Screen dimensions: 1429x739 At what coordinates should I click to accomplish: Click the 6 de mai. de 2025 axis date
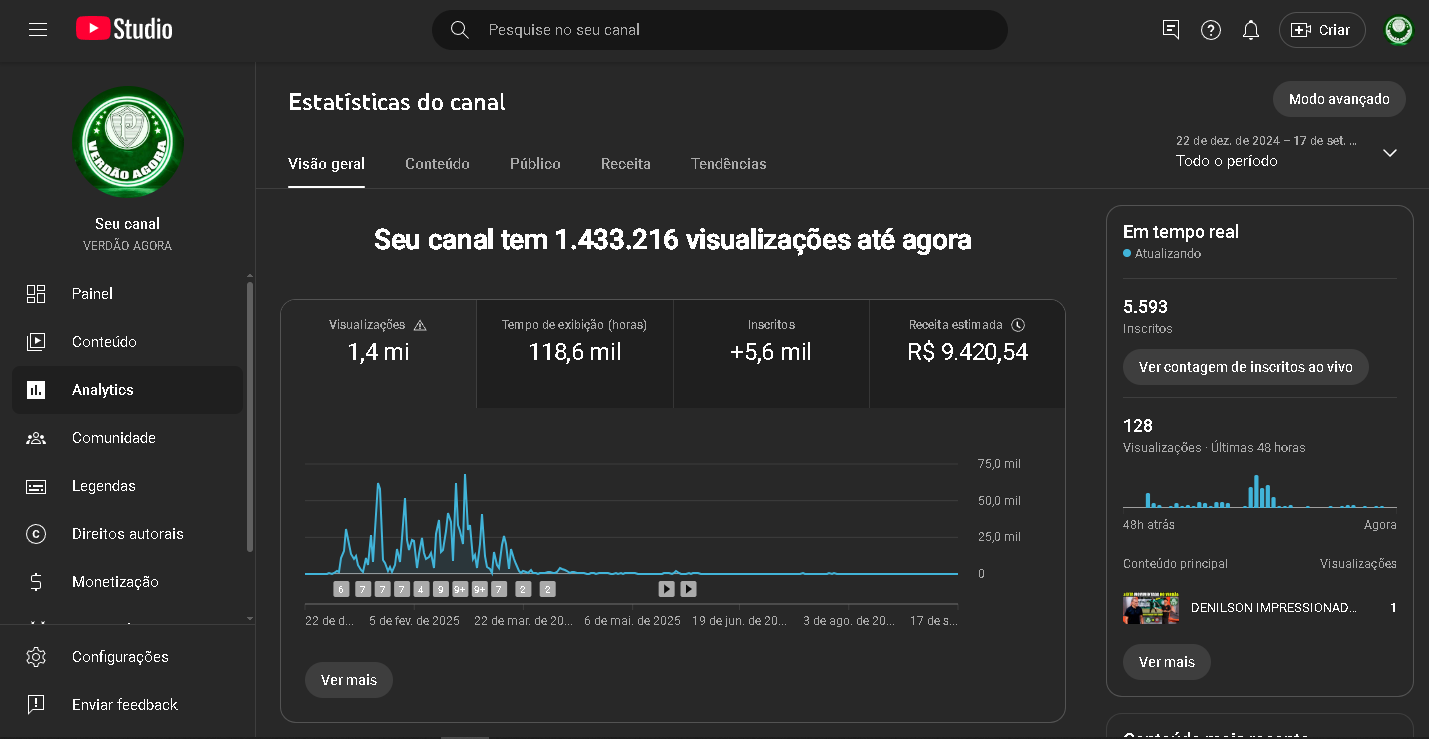pos(632,621)
